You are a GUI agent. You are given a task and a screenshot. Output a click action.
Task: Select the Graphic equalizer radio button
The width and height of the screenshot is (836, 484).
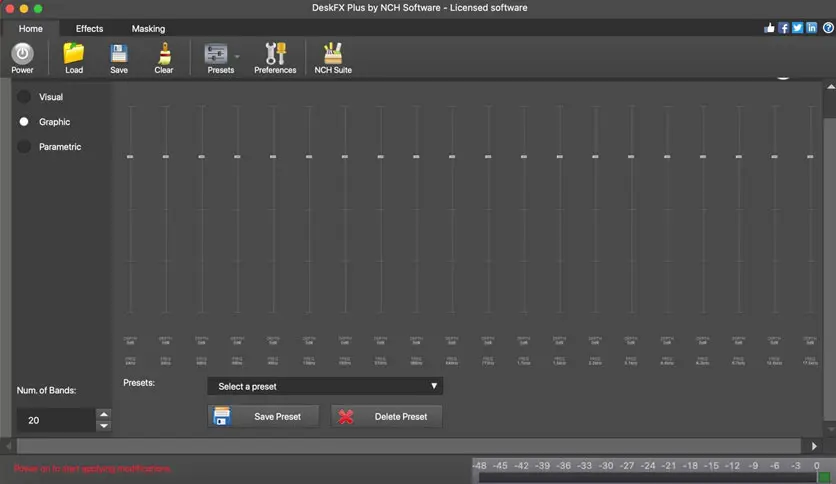24,122
